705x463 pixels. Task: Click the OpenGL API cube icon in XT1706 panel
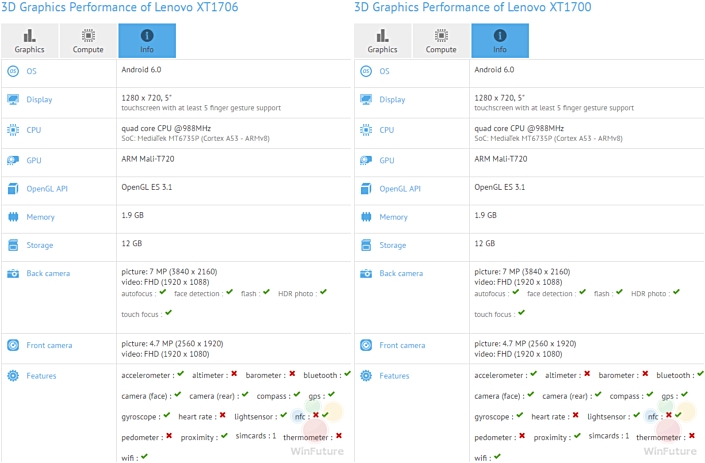tap(13, 189)
